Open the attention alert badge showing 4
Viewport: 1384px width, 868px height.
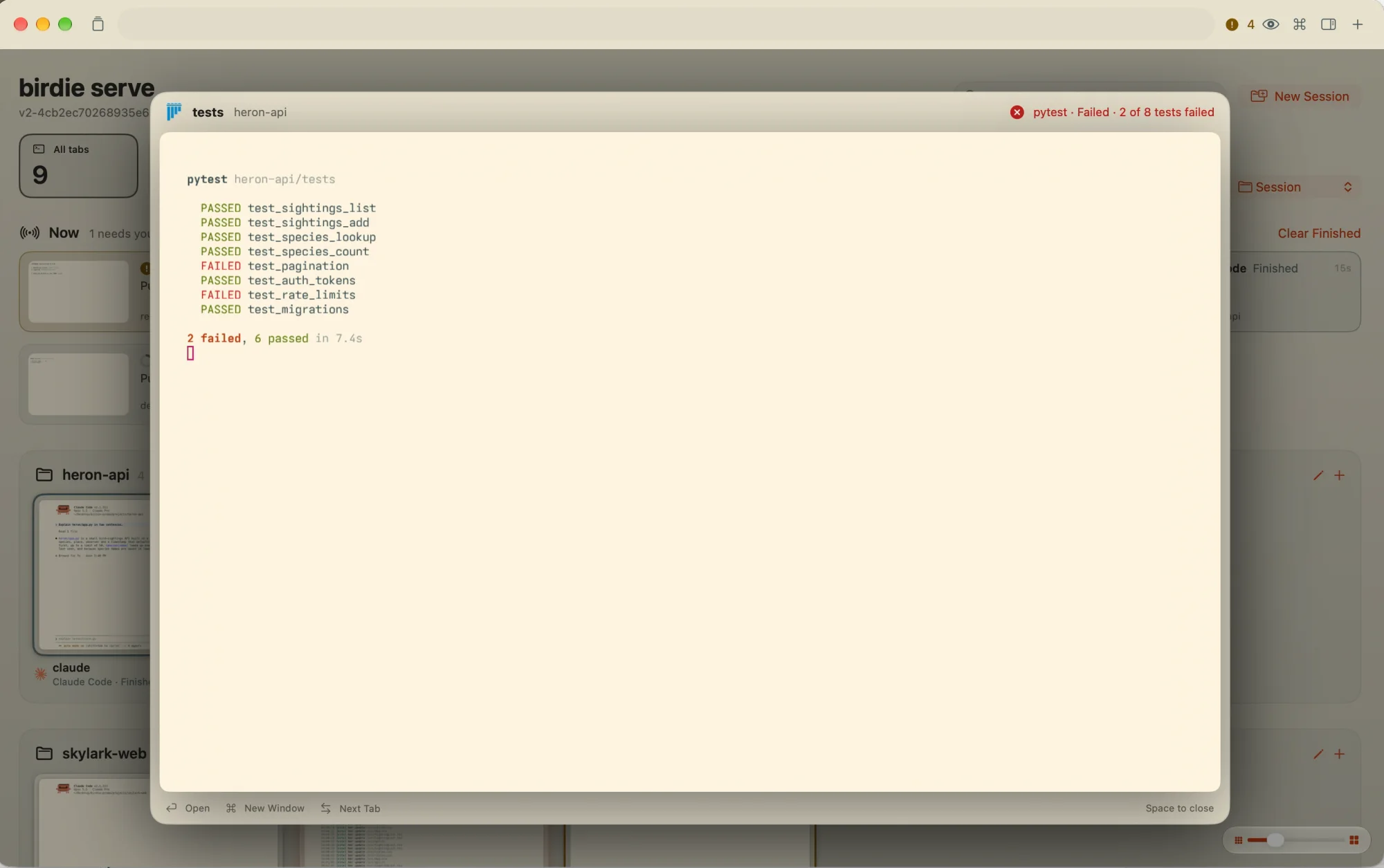click(1239, 24)
